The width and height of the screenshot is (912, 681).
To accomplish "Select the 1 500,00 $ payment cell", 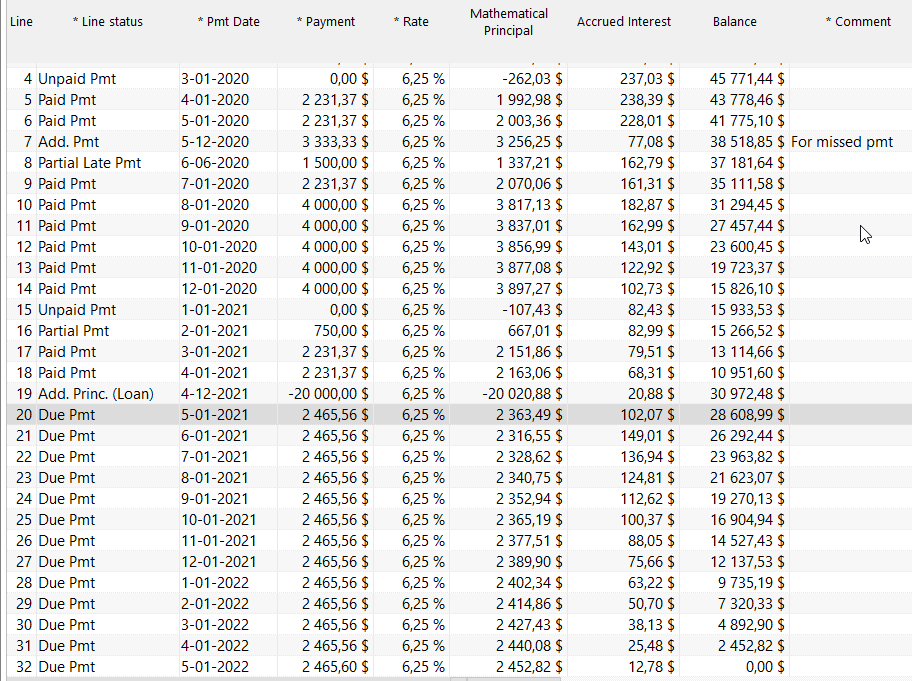I will (x=325, y=163).
